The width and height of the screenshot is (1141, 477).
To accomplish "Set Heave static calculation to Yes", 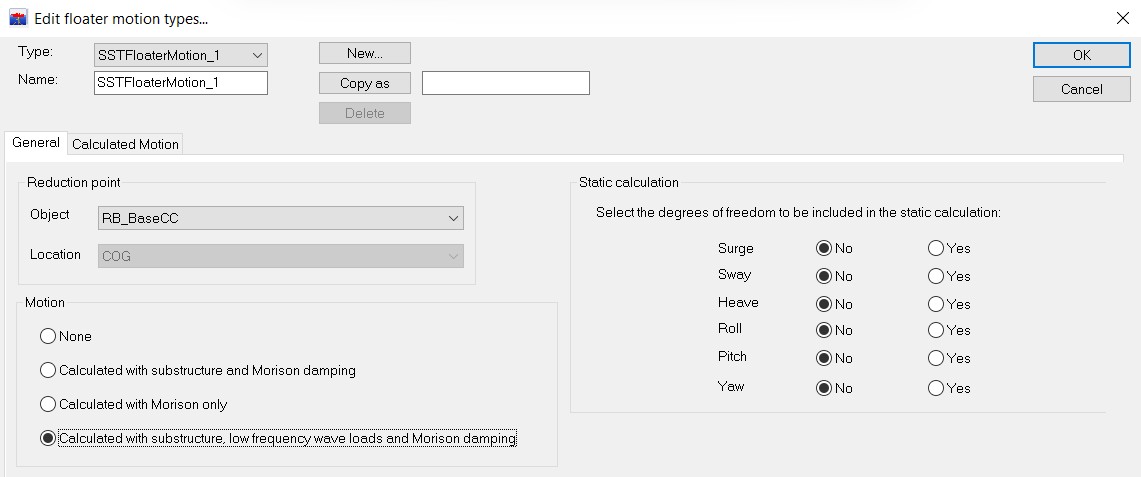I will click(936, 304).
